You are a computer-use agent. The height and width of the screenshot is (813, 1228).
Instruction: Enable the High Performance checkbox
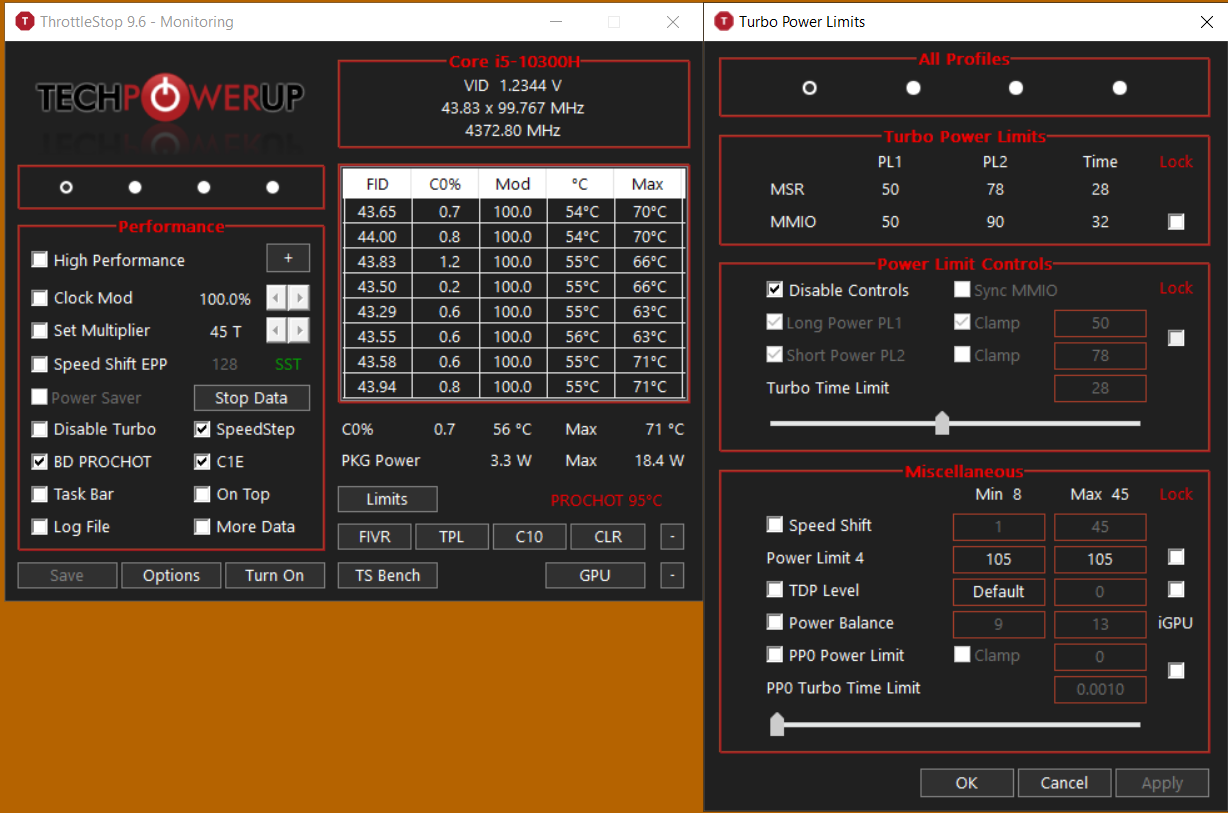40,260
